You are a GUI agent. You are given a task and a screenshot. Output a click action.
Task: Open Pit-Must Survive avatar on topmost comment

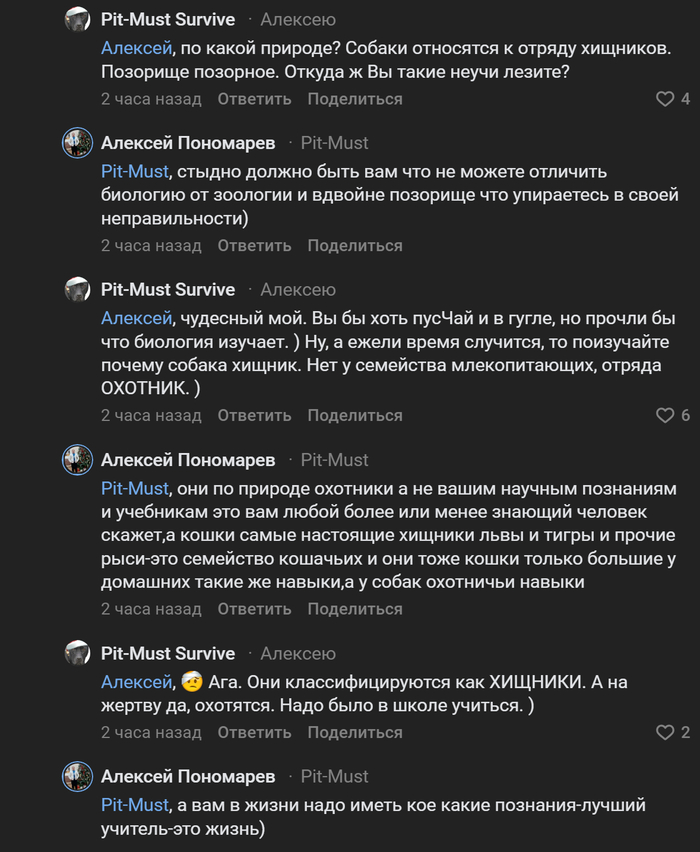(x=78, y=20)
